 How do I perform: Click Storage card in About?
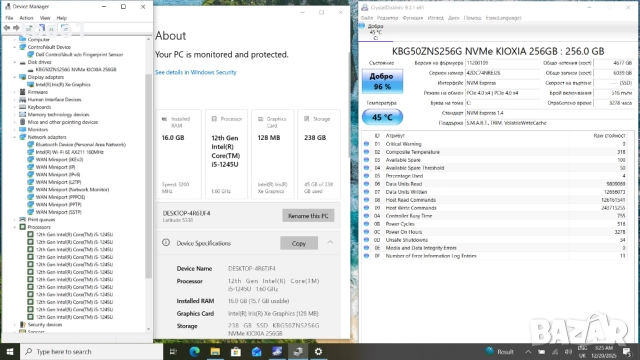[319, 154]
